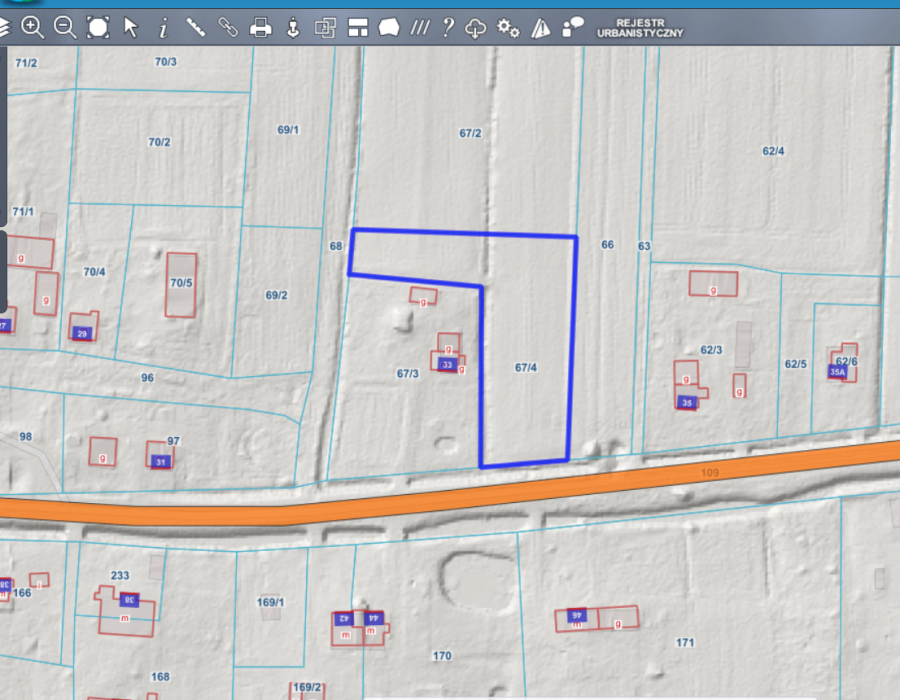Screen dimensions: 900x700
Task: Activate the arrow pointer selection tool
Action: pyautogui.click(x=130, y=27)
